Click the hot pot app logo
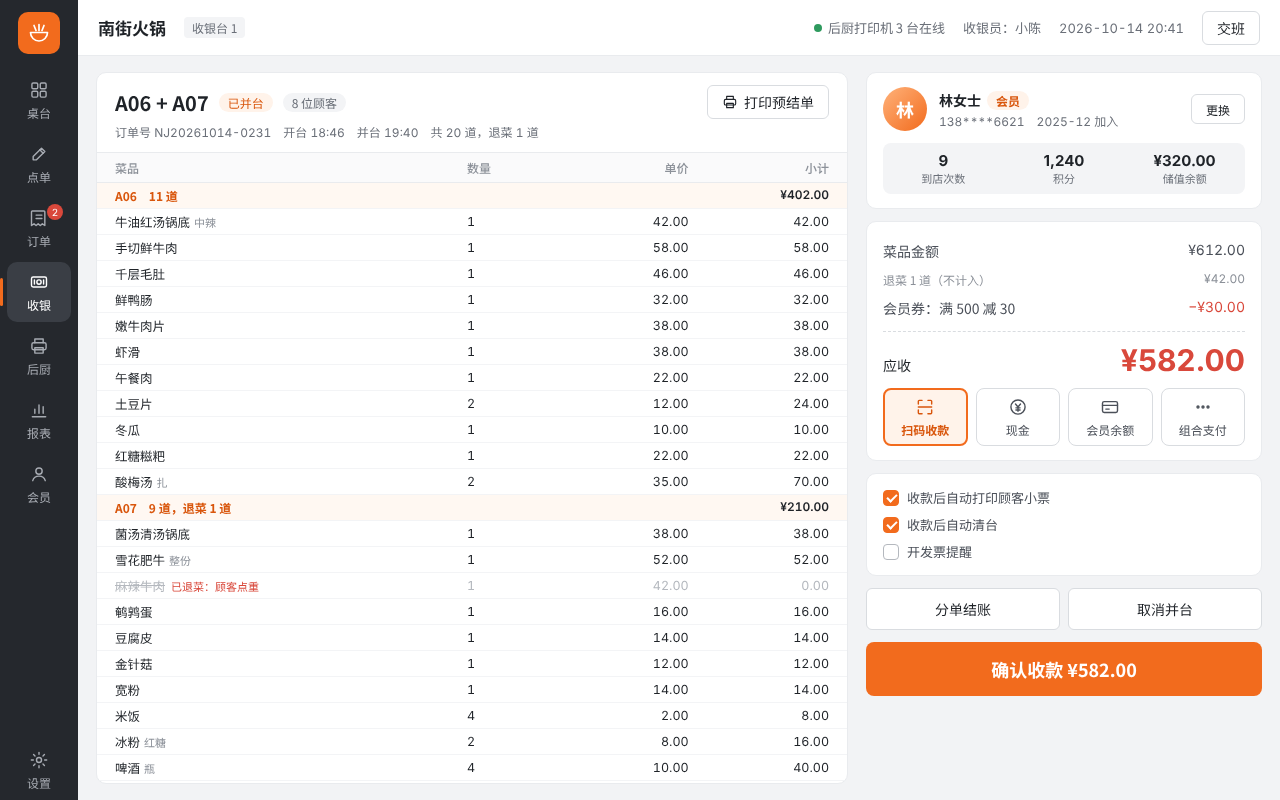1280x800 pixels. pos(39,33)
